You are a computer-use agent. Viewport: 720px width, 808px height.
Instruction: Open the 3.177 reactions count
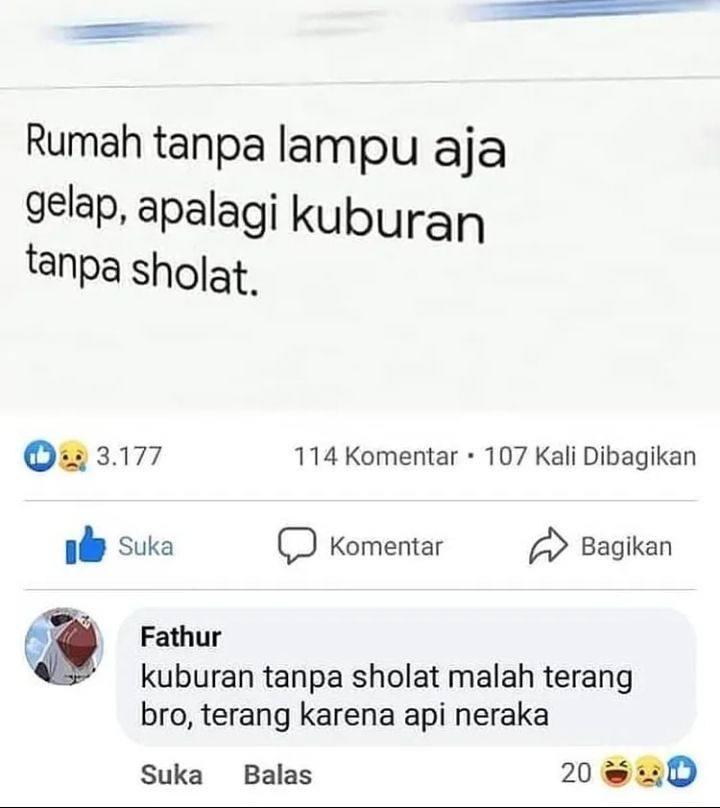pos(129,456)
